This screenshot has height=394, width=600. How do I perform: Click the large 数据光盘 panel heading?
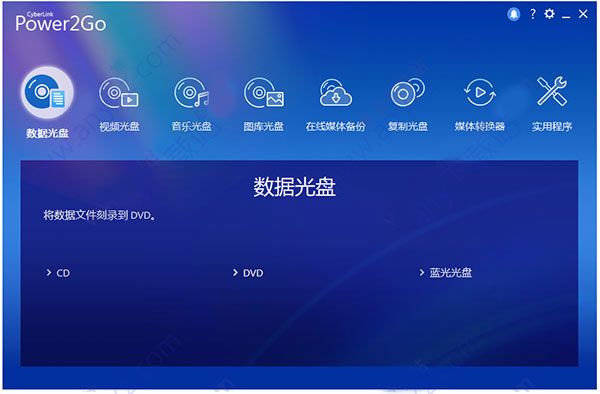pos(294,187)
